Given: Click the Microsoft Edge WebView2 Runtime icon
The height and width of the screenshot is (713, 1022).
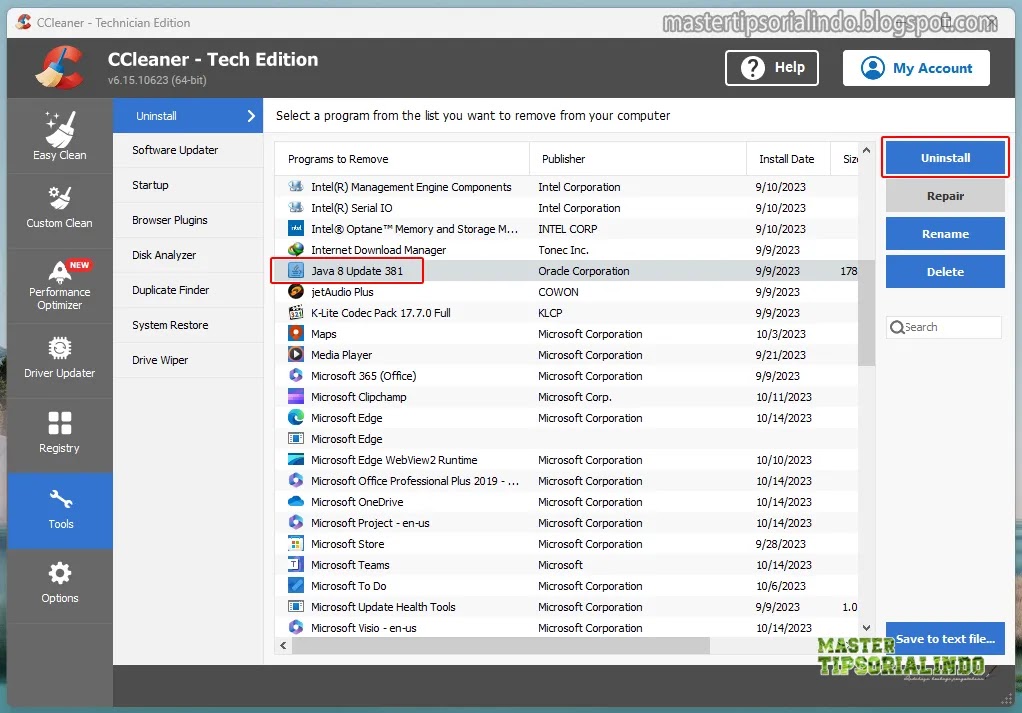Looking at the screenshot, I should pyautogui.click(x=296, y=459).
